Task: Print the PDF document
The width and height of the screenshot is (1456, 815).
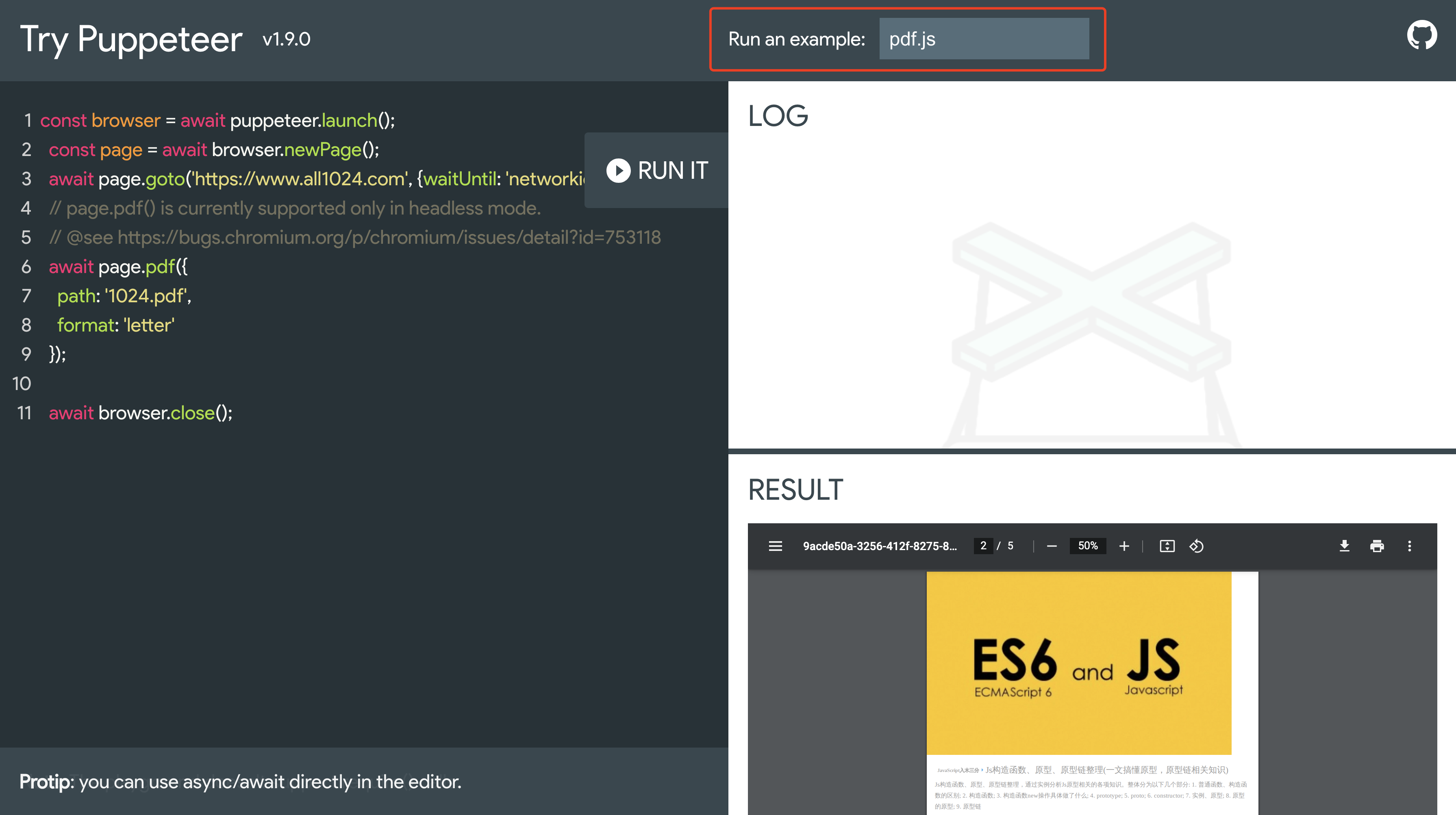Action: coord(1377,546)
